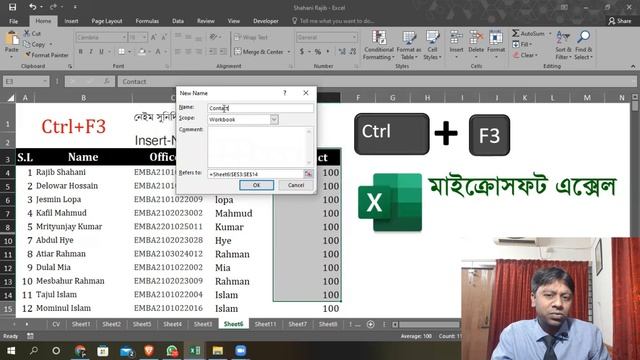The image size is (640, 360).
Task: Apply accounting dollar number format
Action: 302,52
